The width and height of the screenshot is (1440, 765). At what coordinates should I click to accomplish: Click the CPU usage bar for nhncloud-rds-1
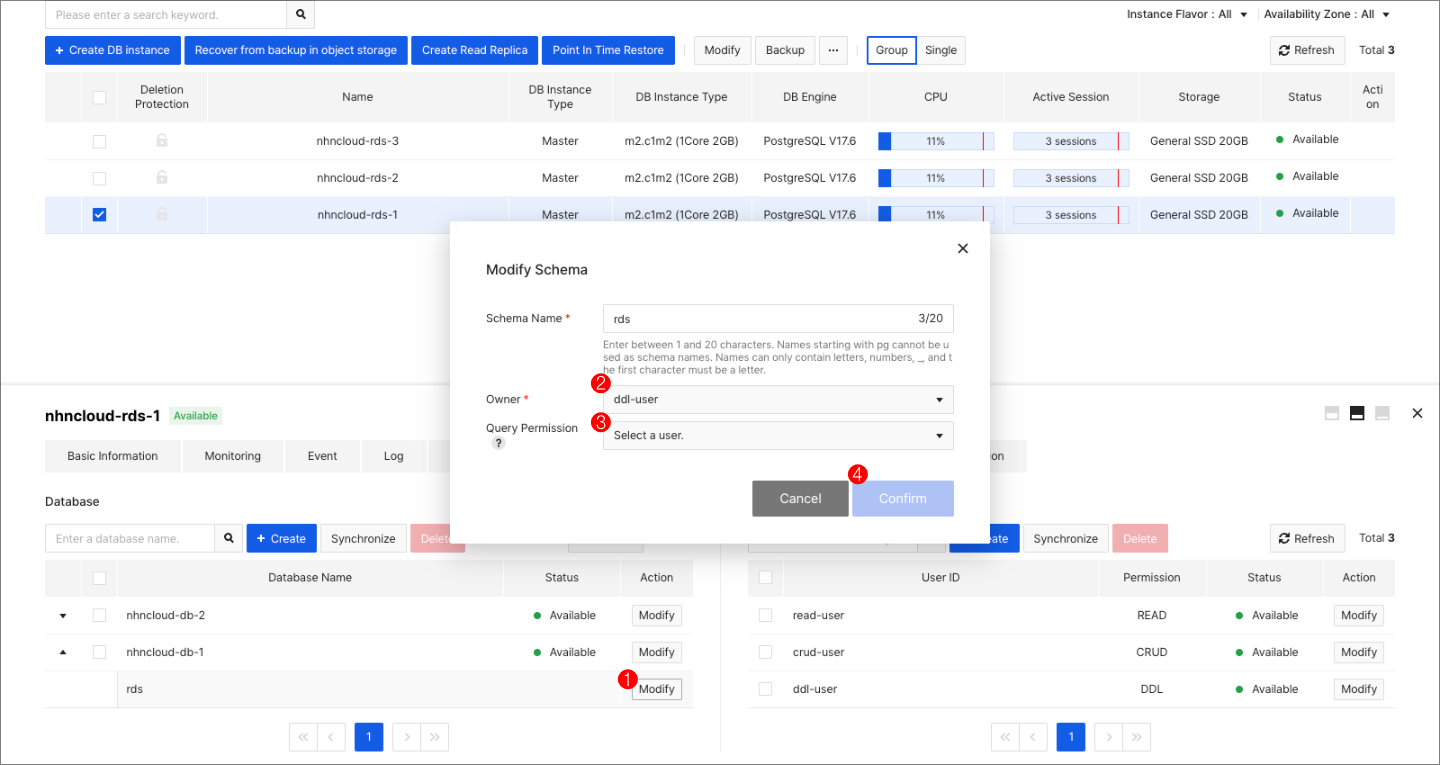point(935,214)
